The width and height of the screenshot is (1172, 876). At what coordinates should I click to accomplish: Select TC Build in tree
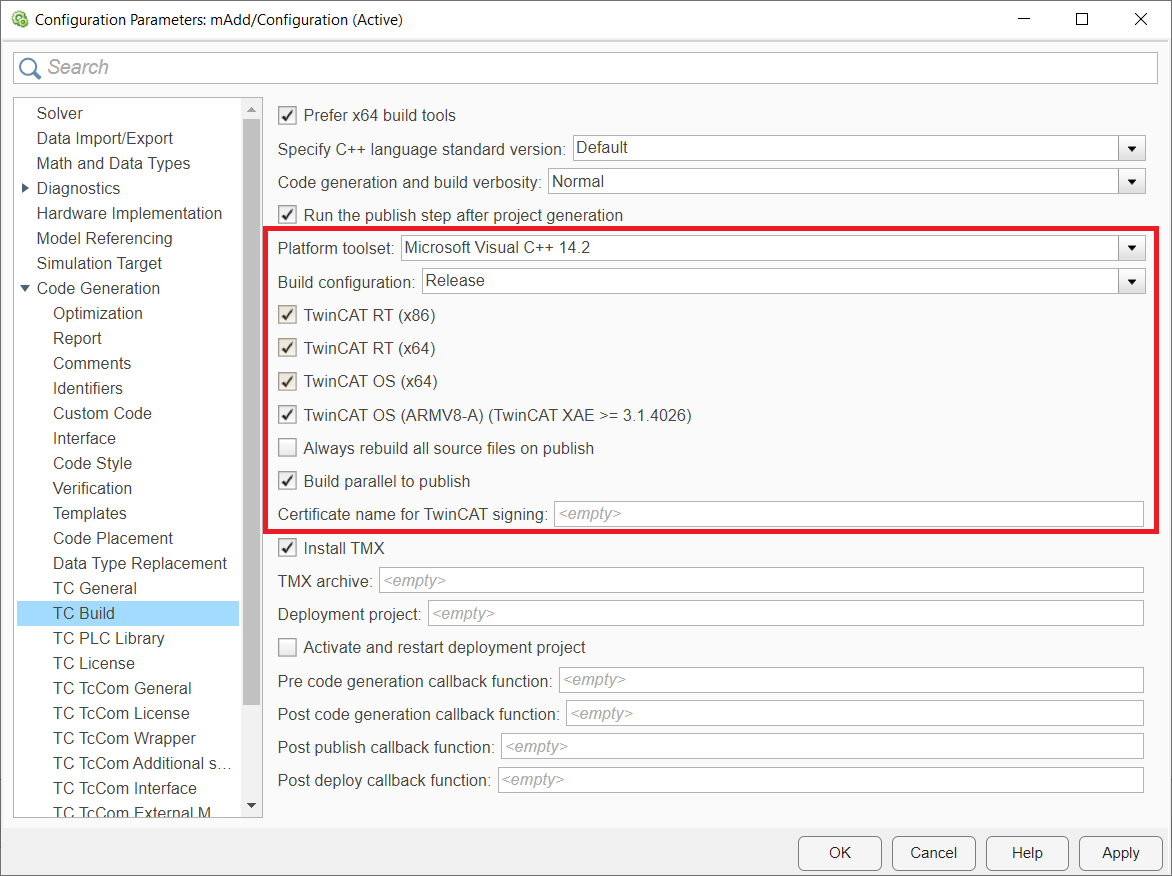[x=128, y=614]
